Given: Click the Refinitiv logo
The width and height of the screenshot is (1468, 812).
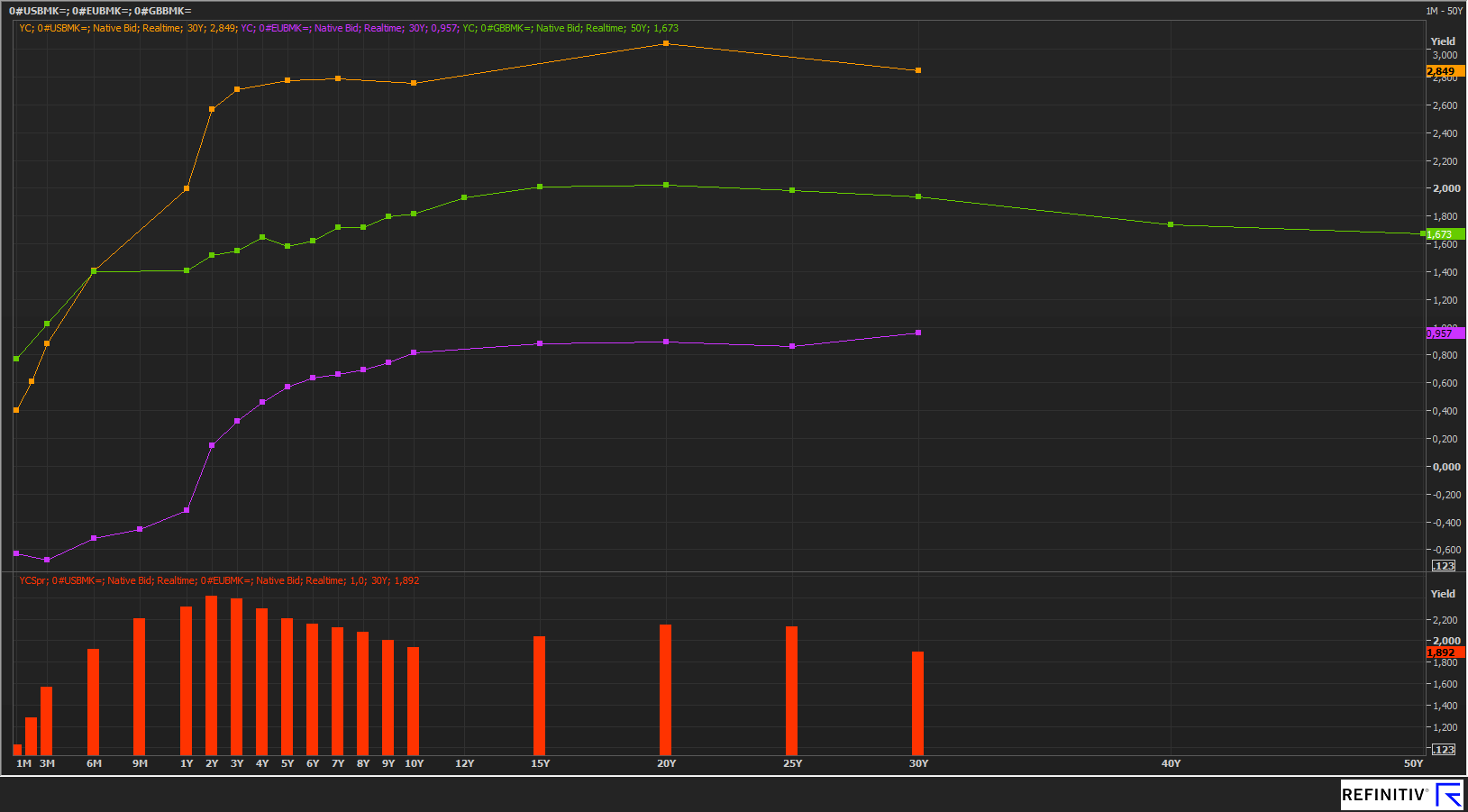Looking at the screenshot, I should (x=1401, y=795).
